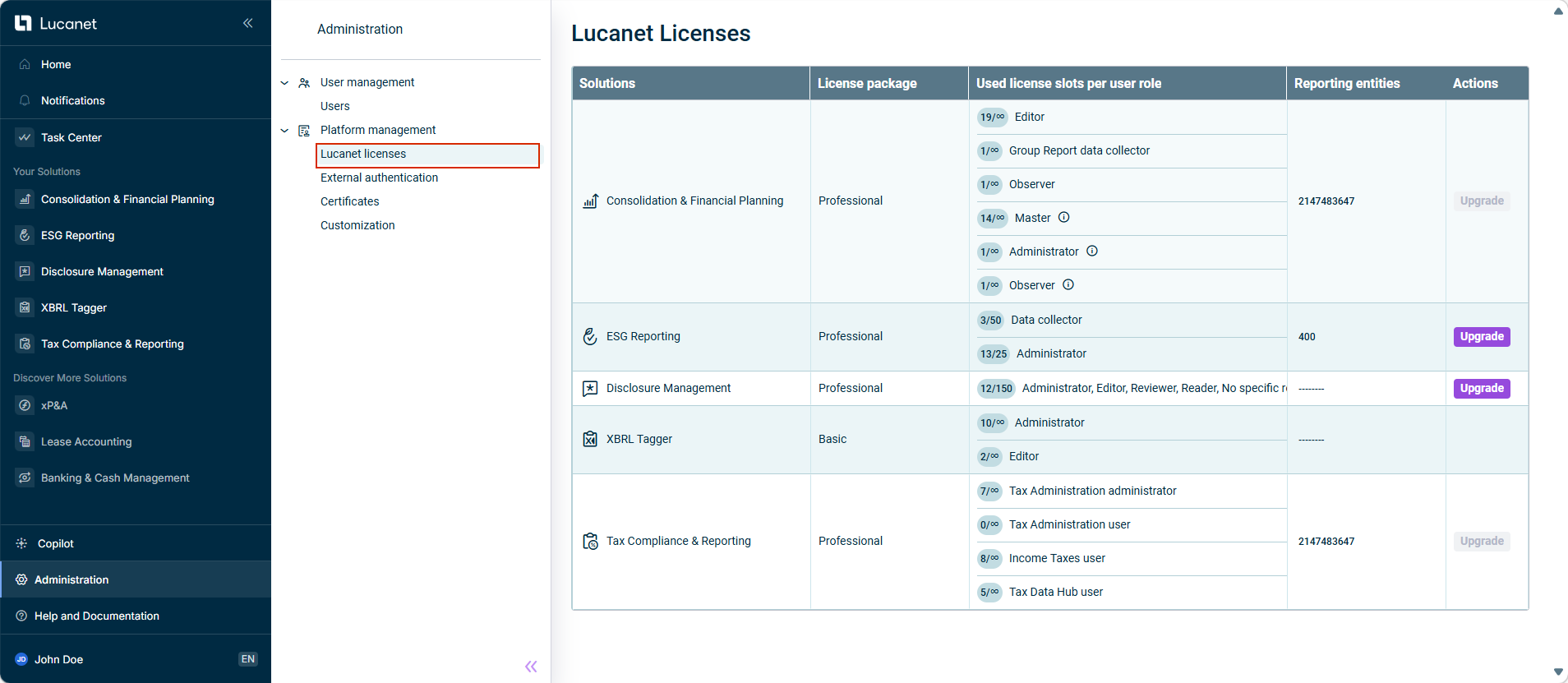Click Income Taxes user role
The height and width of the screenshot is (683, 1568).
(1057, 558)
